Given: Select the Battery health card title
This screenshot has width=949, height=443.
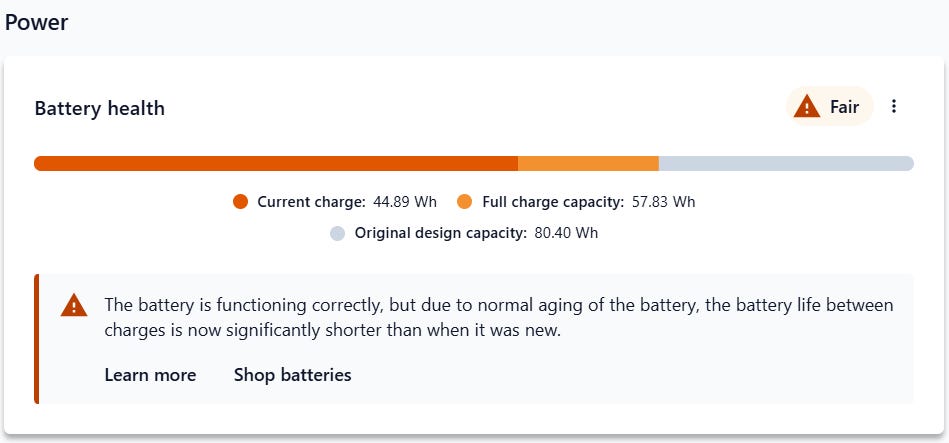Looking at the screenshot, I should point(99,108).
